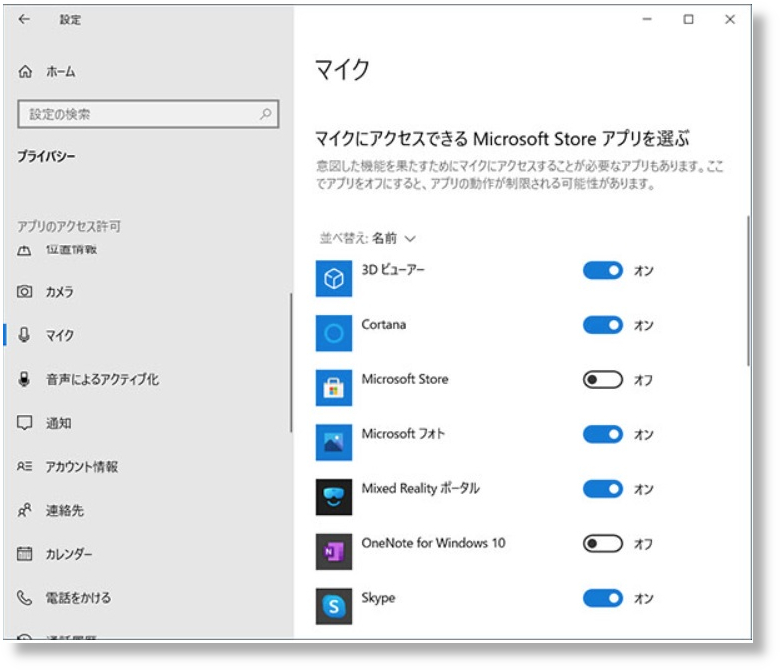This screenshot has width=780, height=670.
Task: Click the 3D ビューアー app icon
Action: (x=334, y=279)
